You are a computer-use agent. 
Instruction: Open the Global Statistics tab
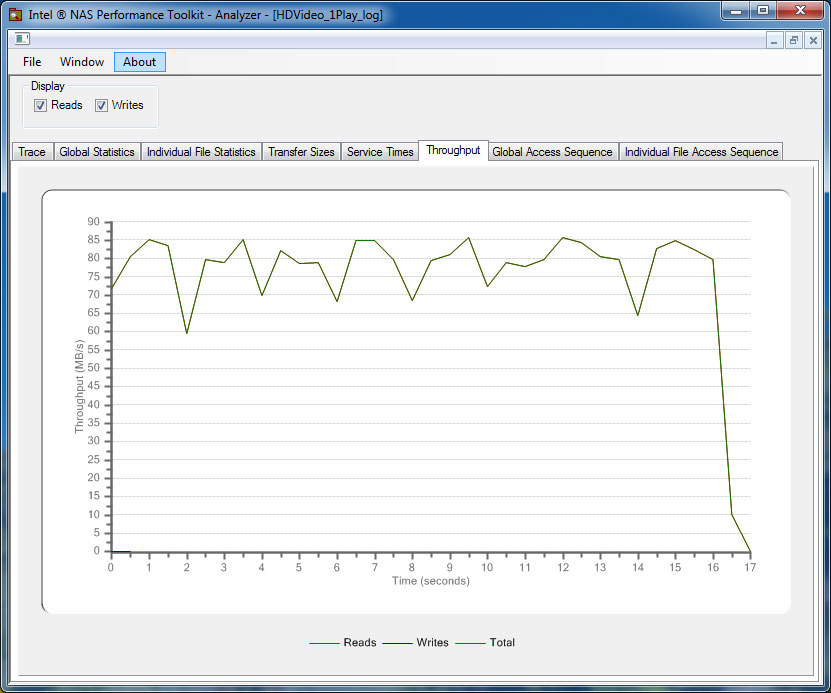click(97, 152)
